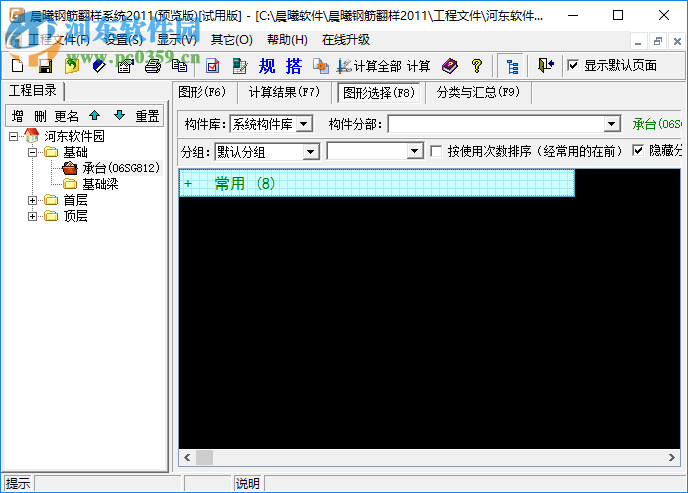Expand the 常用 (8) group
The height and width of the screenshot is (493, 688).
(x=188, y=183)
